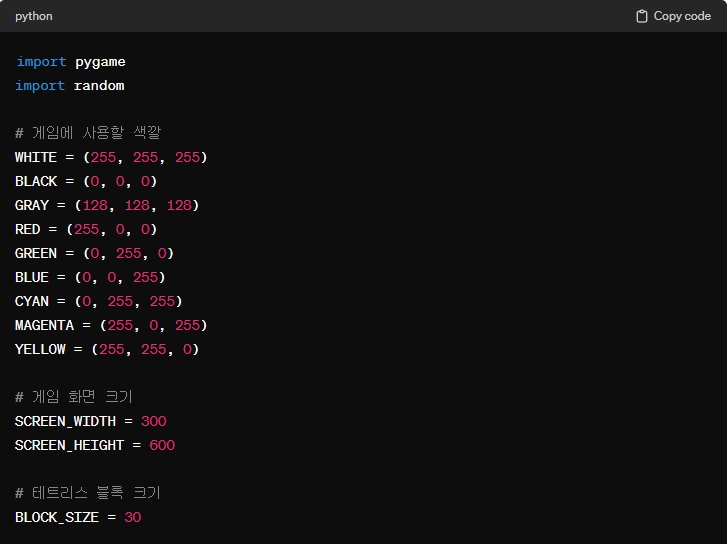This screenshot has width=727, height=544.
Task: Click the SCREEN_HEIGHT = 600 line
Action: click(x=95, y=445)
